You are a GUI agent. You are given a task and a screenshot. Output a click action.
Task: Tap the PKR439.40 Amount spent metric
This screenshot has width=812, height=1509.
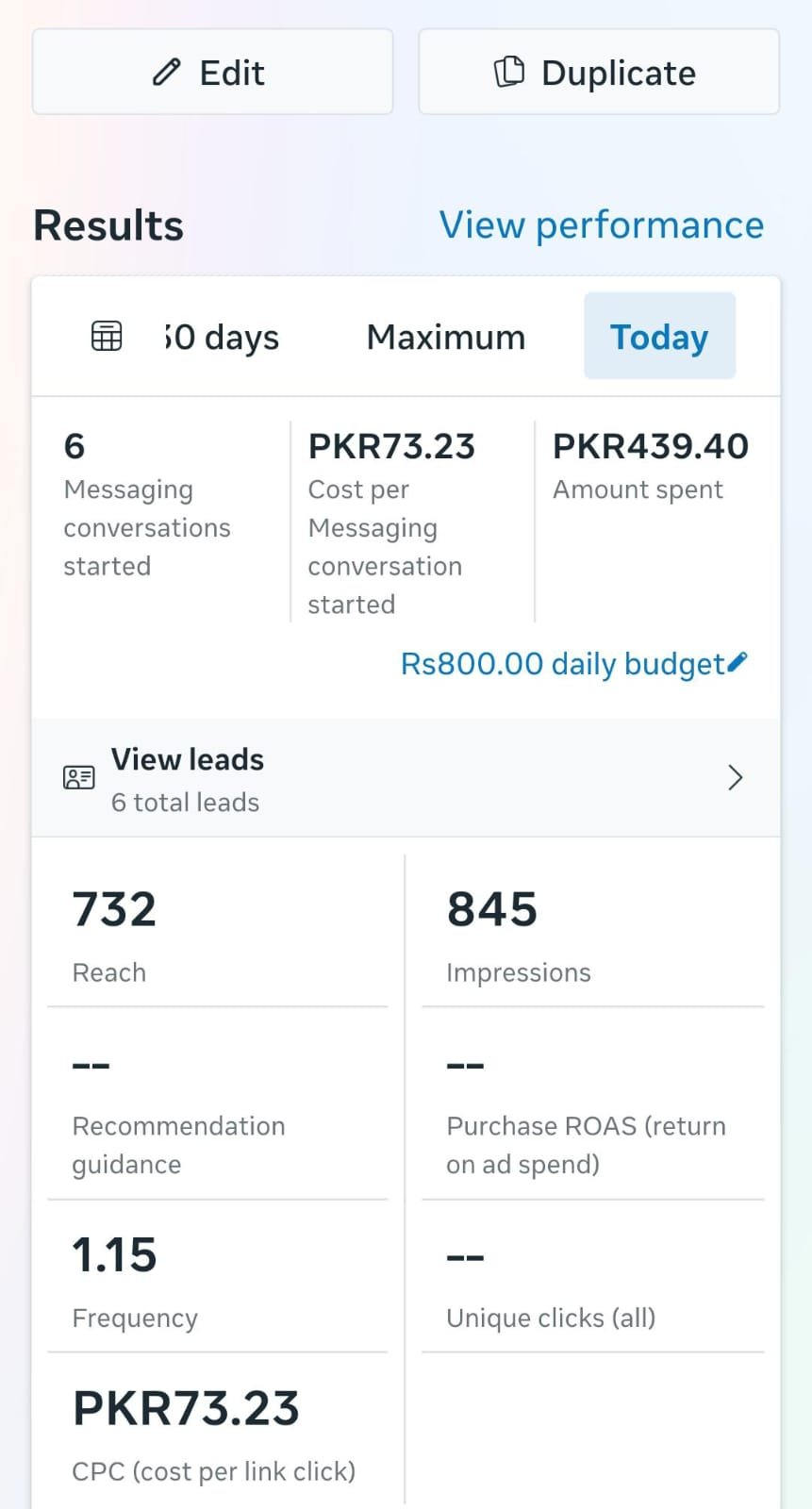point(650,465)
